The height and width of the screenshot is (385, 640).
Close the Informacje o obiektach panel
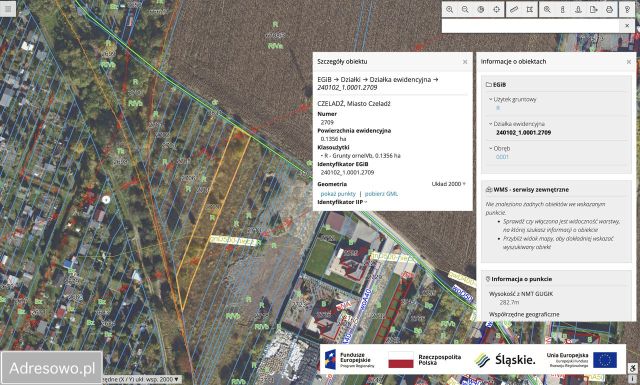(x=629, y=62)
